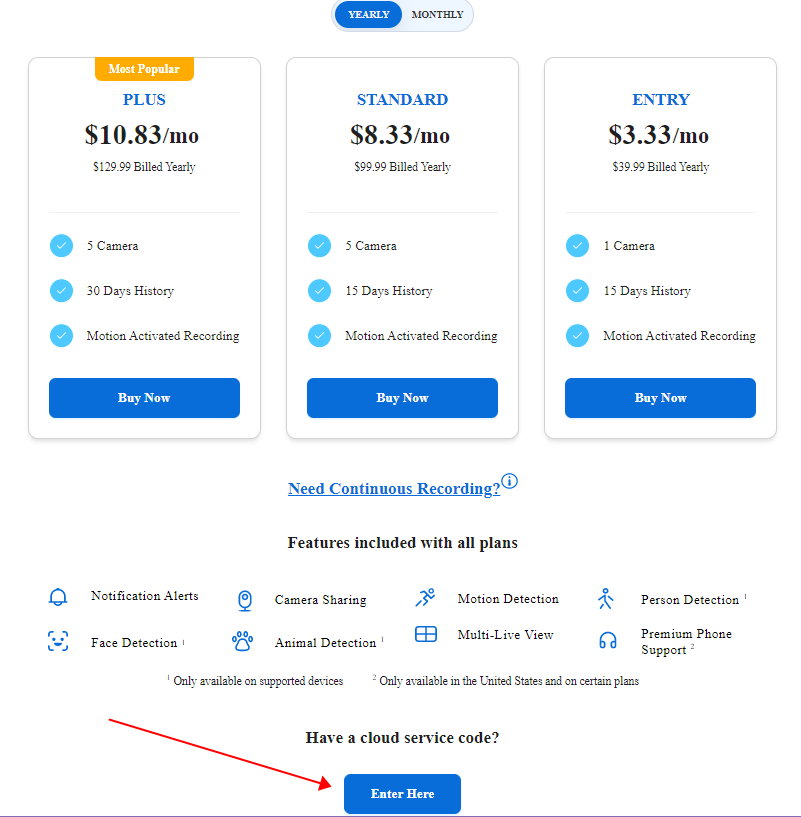Click the Animal Detection paw icon
801x817 pixels.
(243, 642)
